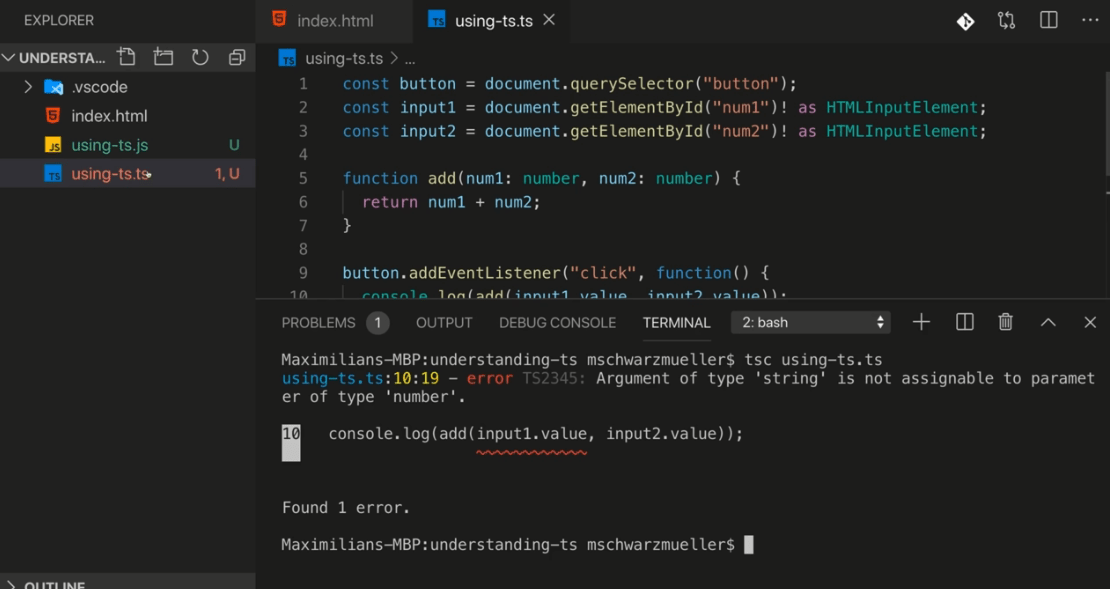Switch to the index.html editor tab

[334, 21]
